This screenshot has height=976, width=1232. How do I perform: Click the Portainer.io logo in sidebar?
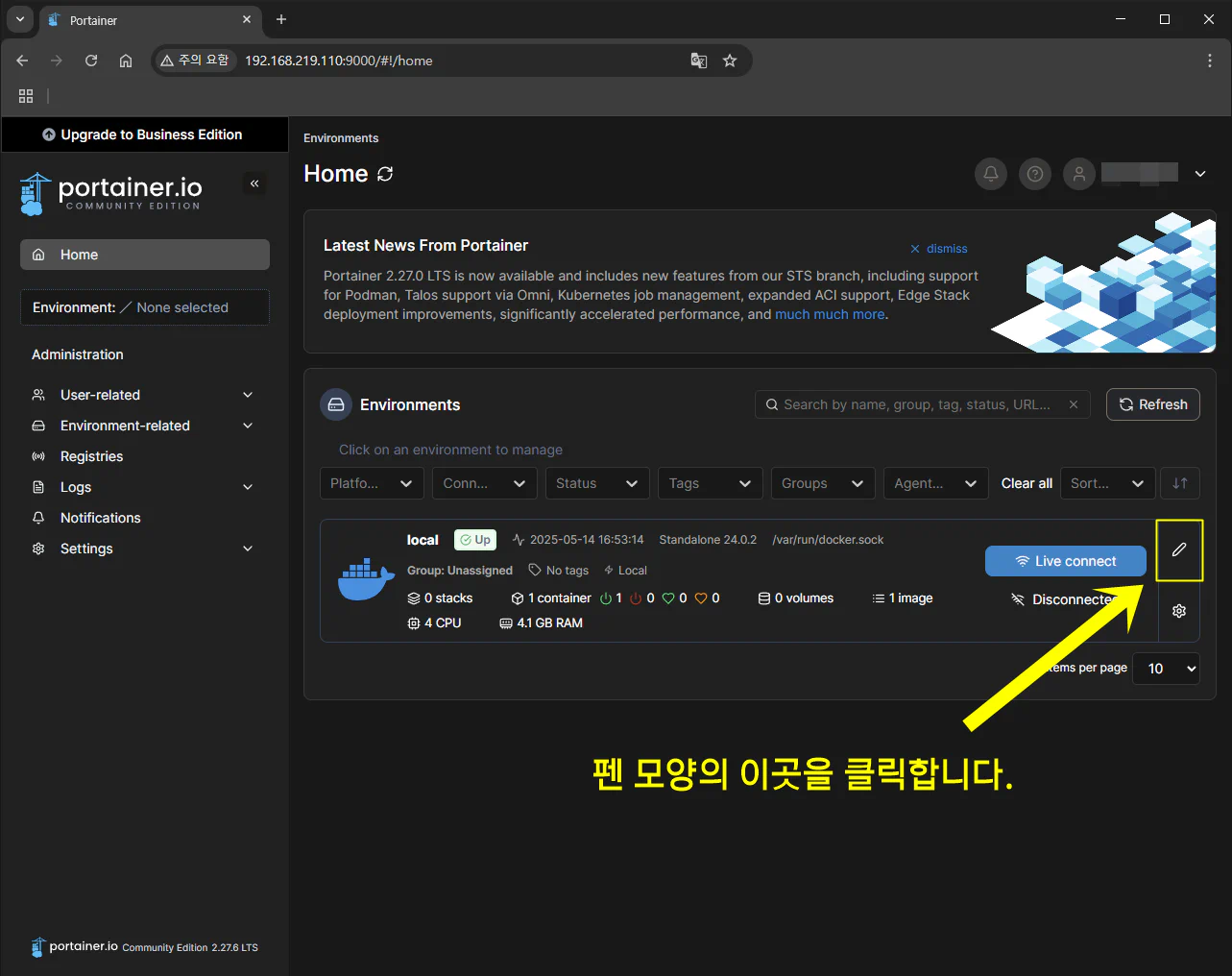pos(110,193)
